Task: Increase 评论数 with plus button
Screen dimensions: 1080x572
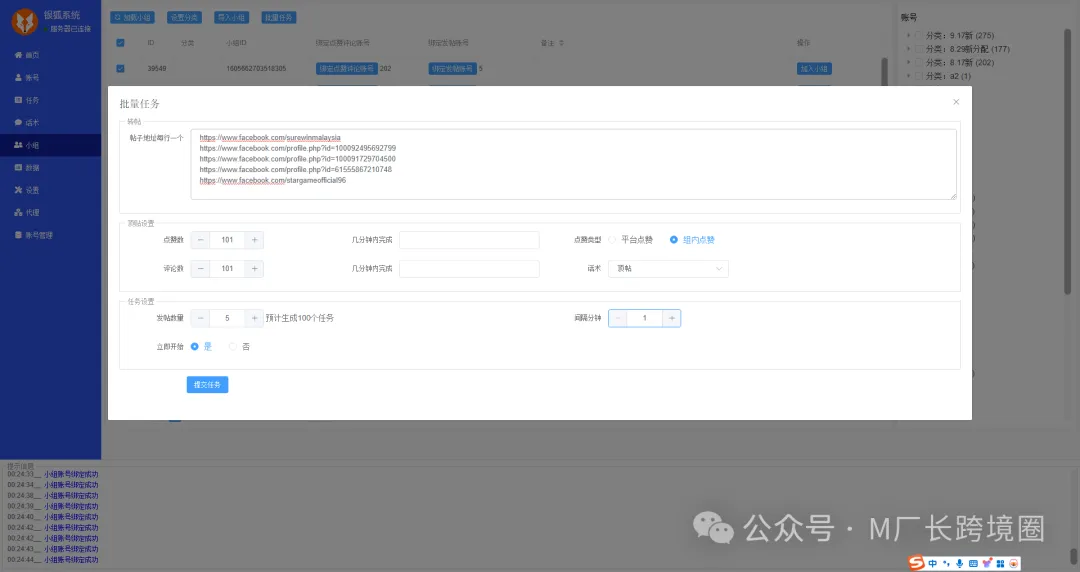Action: [254, 269]
